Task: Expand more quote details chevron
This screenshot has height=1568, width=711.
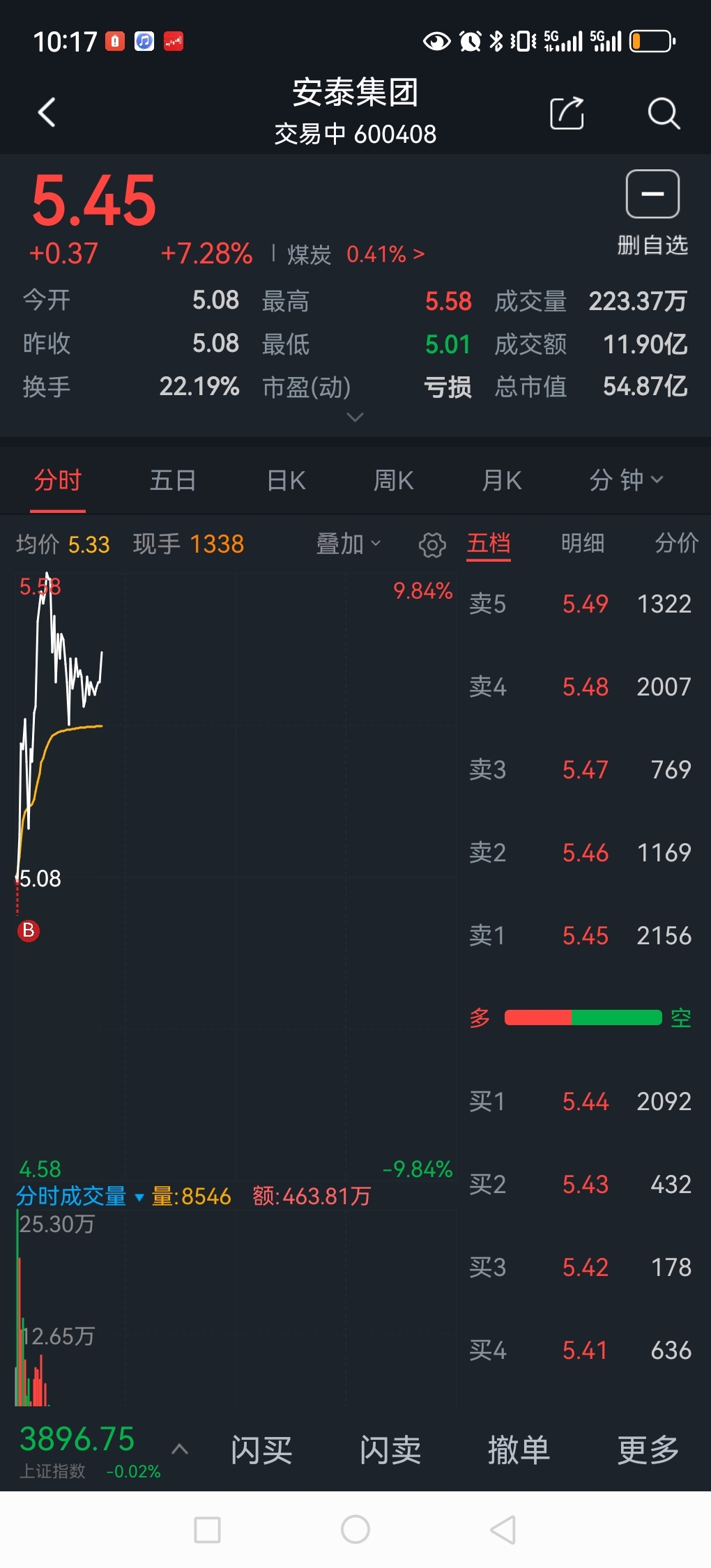Action: 355,417
